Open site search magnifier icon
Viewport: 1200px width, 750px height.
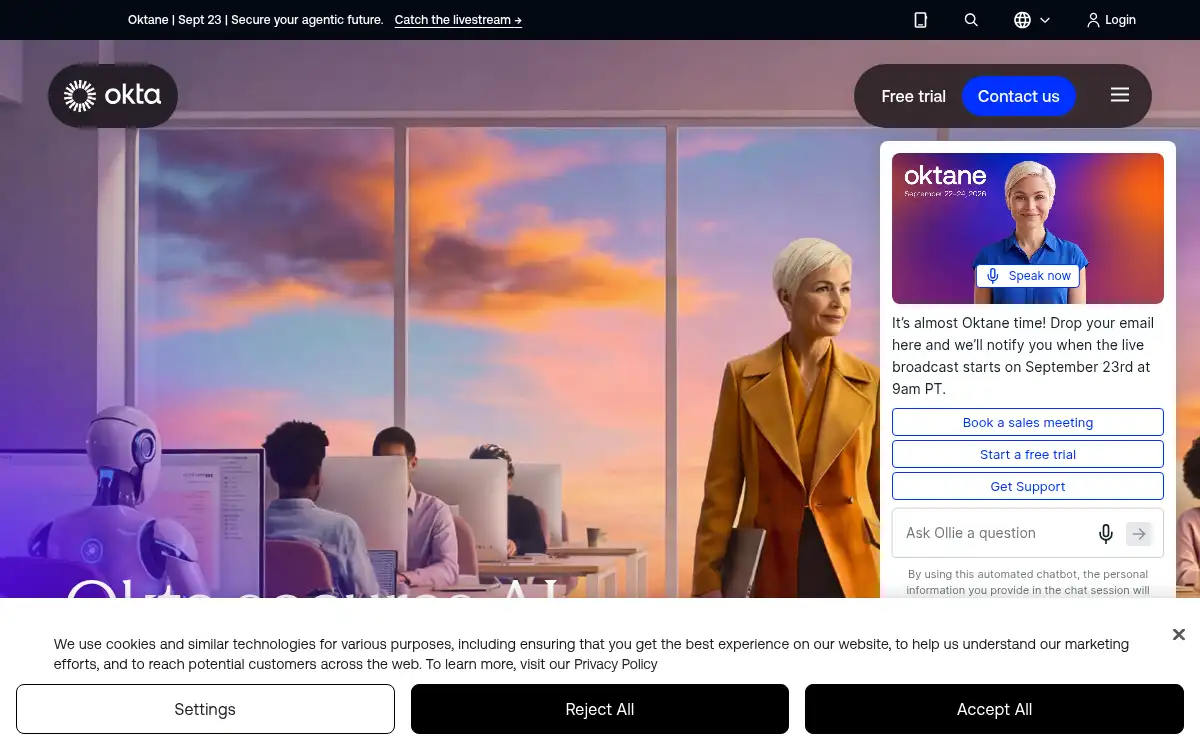pos(971,20)
